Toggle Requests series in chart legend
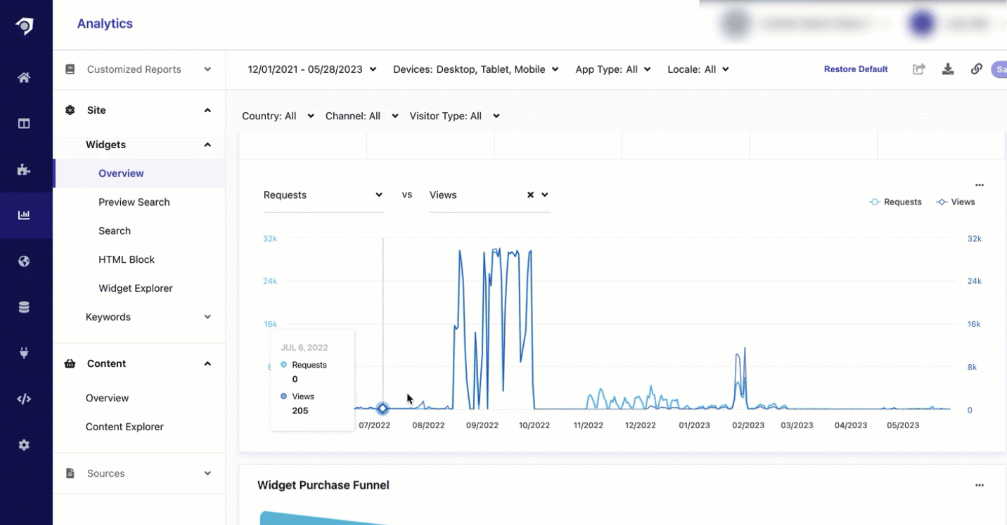 [x=895, y=202]
